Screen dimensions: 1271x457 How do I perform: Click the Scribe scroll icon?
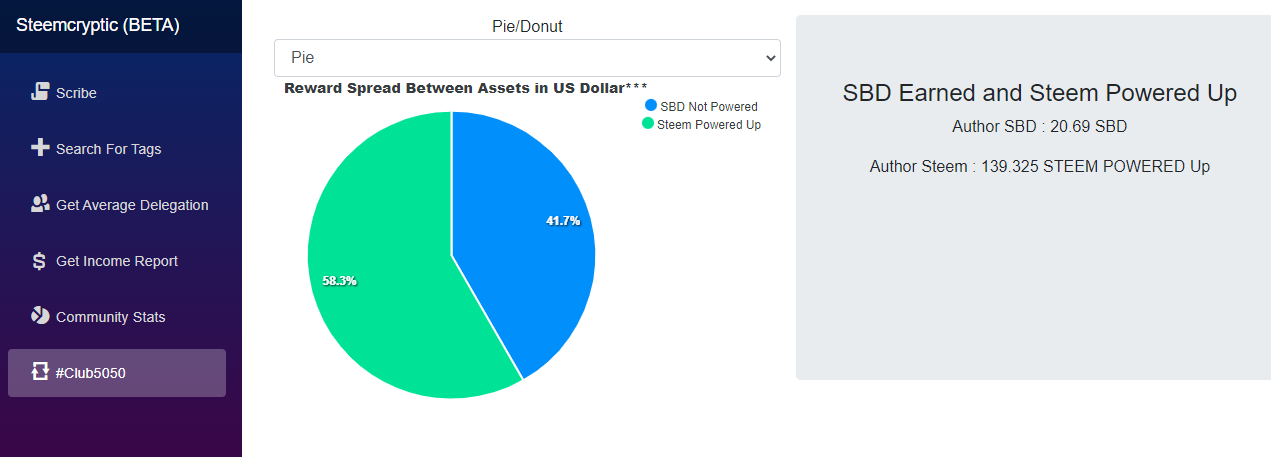(40, 92)
